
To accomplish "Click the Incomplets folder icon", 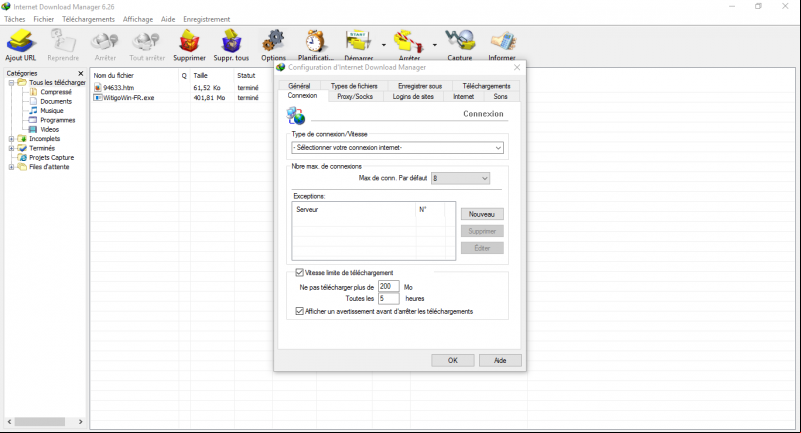I will pos(22,138).
